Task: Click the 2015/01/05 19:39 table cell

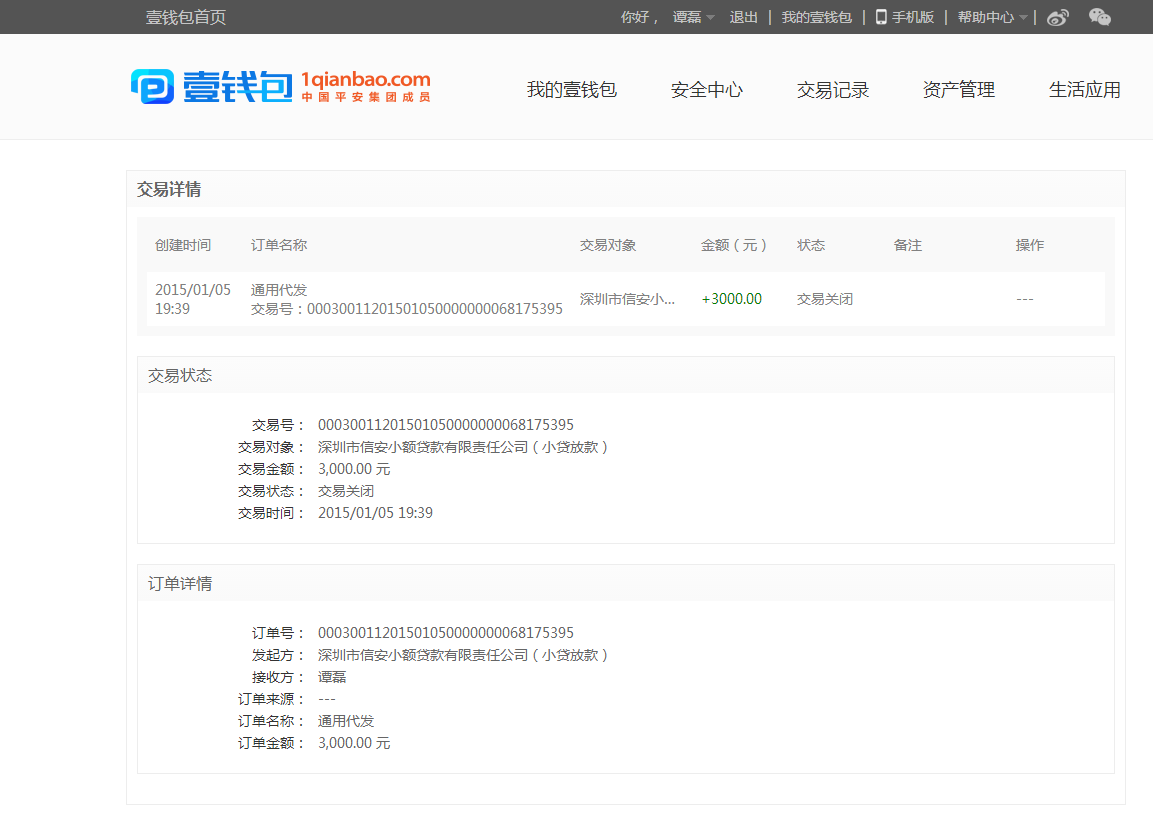Action: [193, 299]
